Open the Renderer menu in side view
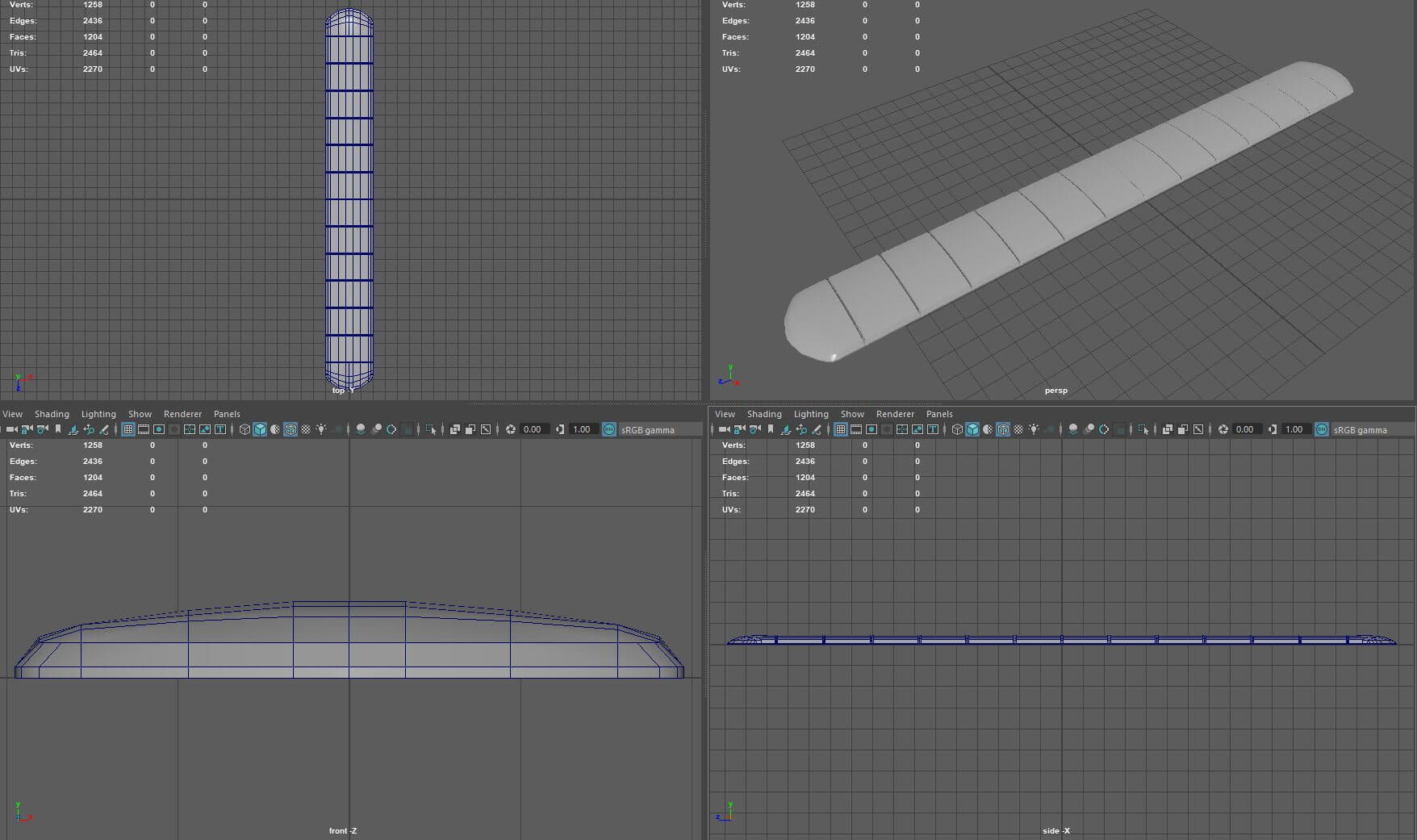Viewport: 1417px width, 840px height. click(x=895, y=414)
